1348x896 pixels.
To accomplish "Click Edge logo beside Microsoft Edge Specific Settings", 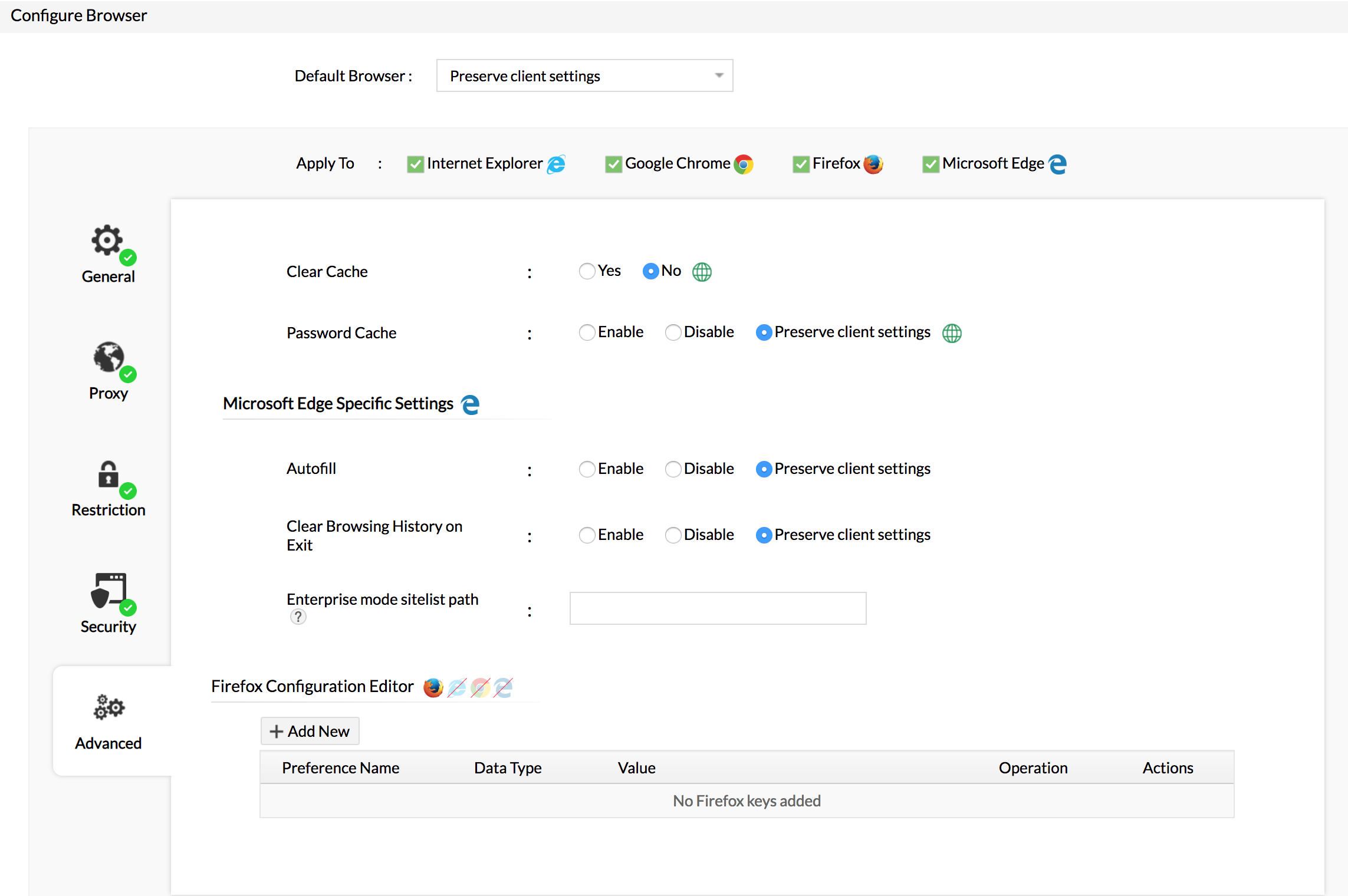I will (x=470, y=405).
